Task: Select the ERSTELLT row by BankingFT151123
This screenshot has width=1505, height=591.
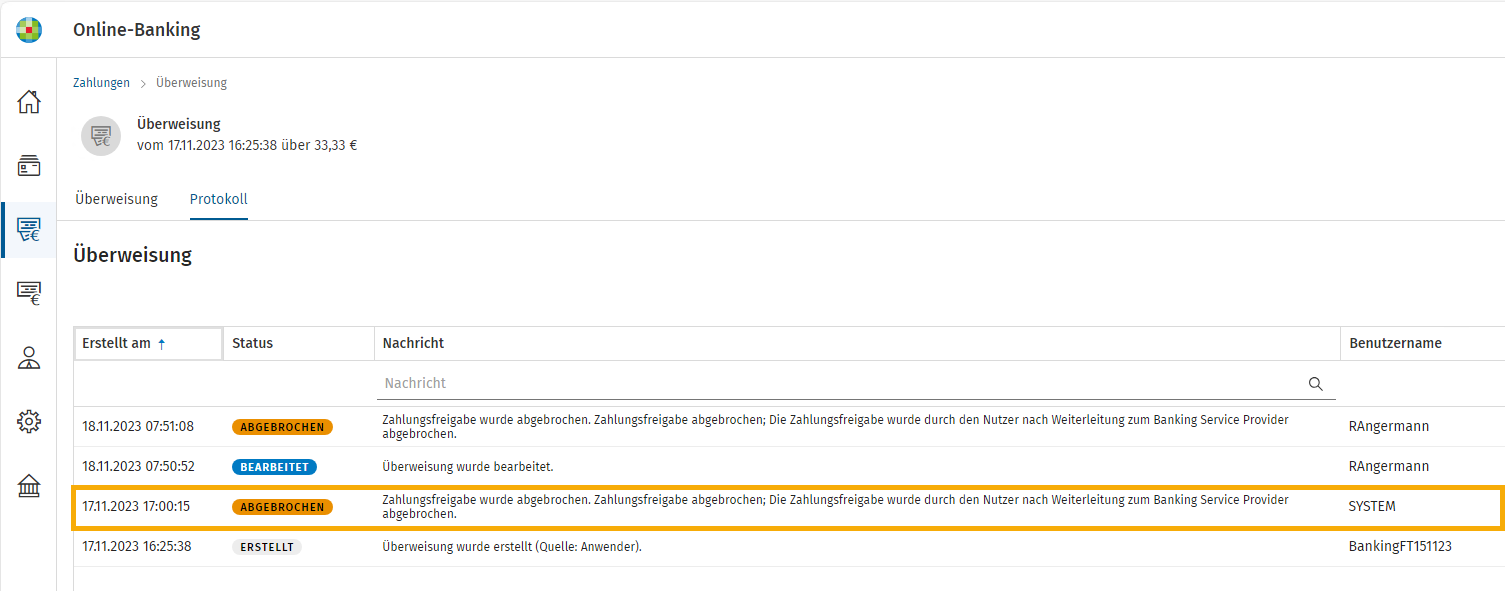Action: [x=789, y=547]
